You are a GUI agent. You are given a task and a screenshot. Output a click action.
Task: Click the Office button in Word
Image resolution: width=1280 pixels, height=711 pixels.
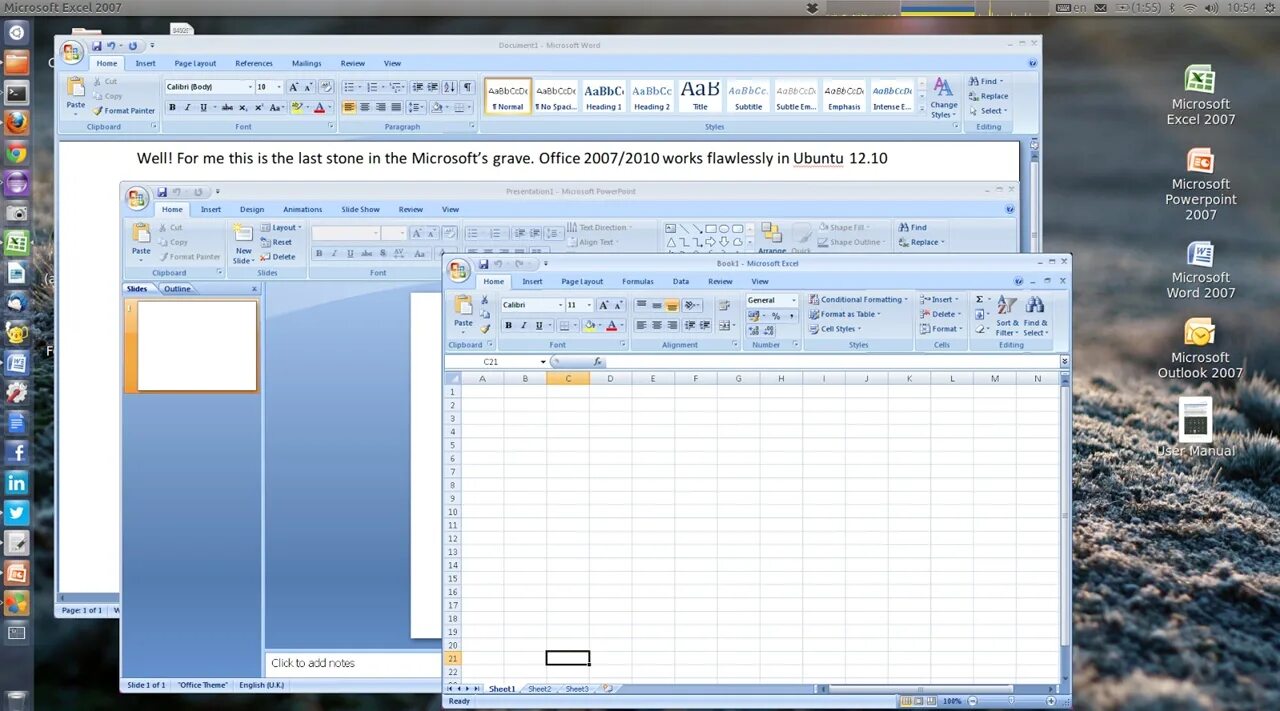point(72,52)
